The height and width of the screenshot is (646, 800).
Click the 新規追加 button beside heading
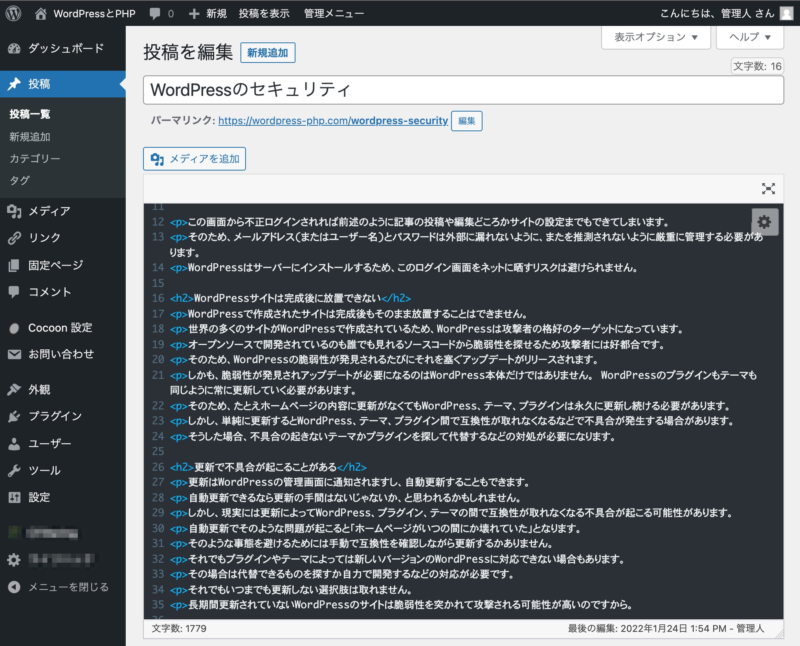(268, 53)
